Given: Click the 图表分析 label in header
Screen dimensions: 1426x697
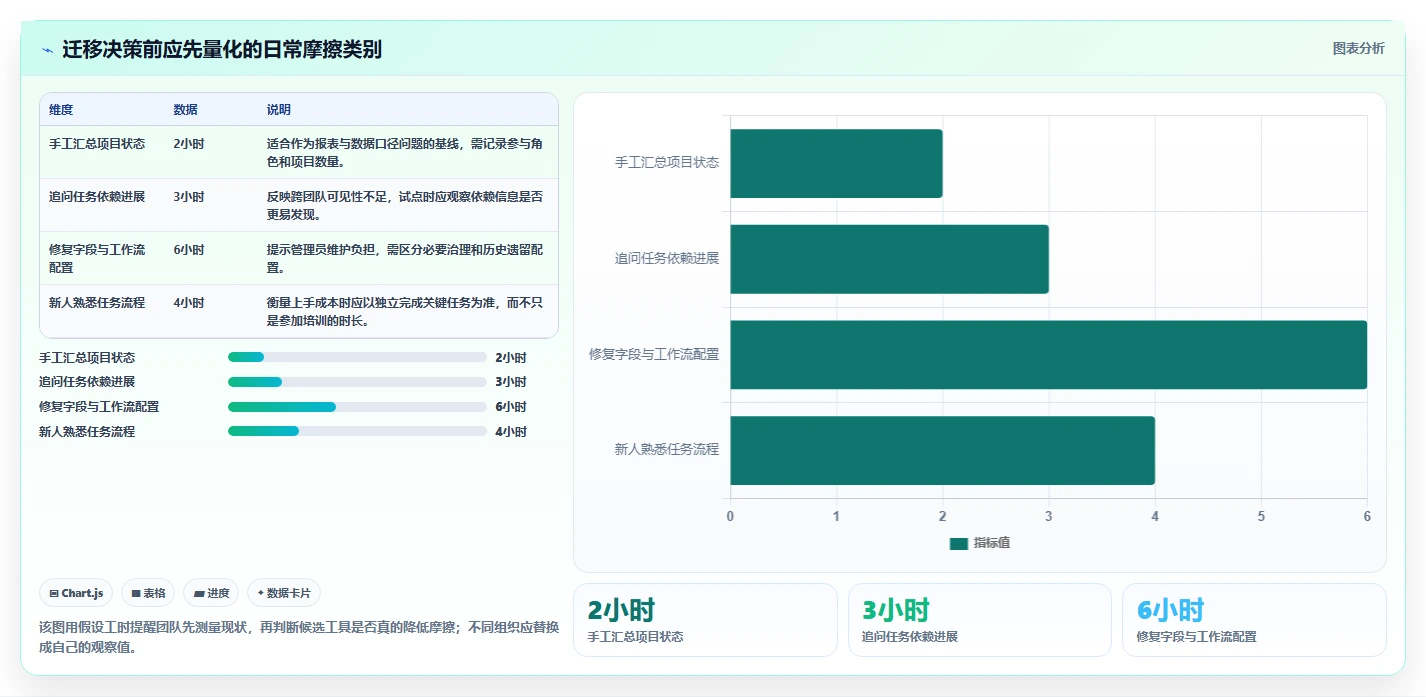Looking at the screenshot, I should (1358, 48).
